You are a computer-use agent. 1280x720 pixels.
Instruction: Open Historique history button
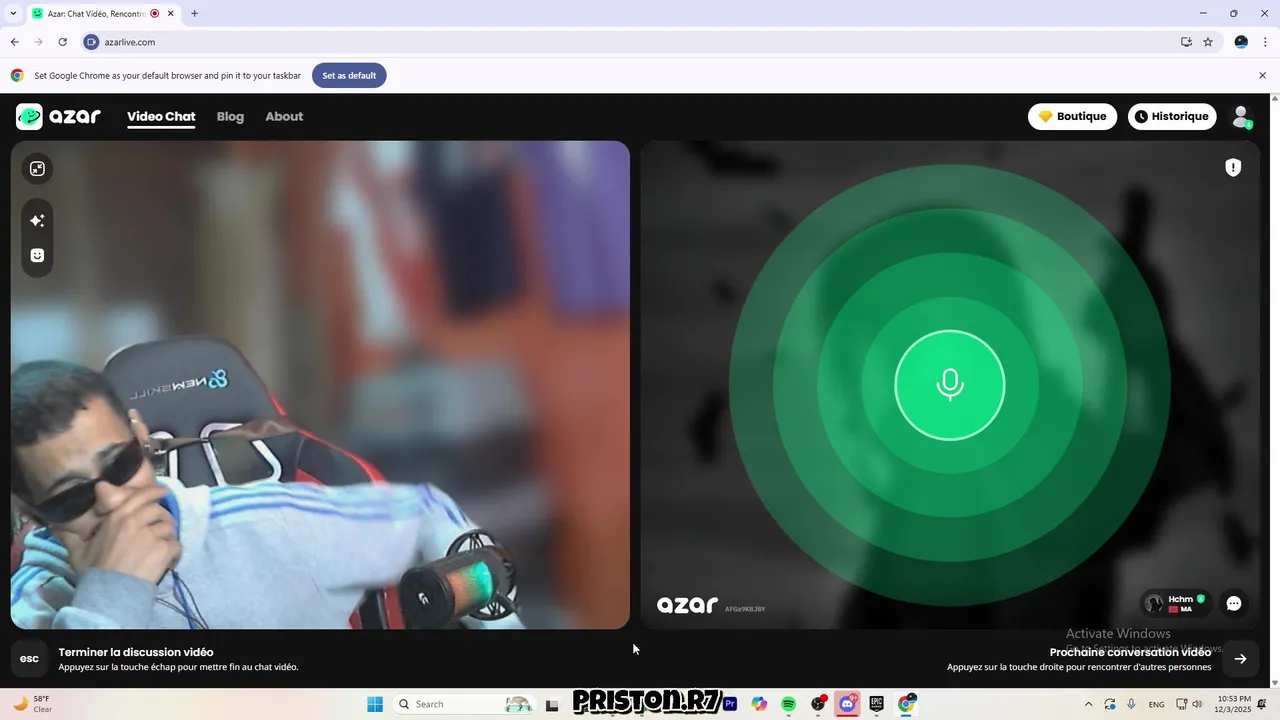[1172, 116]
